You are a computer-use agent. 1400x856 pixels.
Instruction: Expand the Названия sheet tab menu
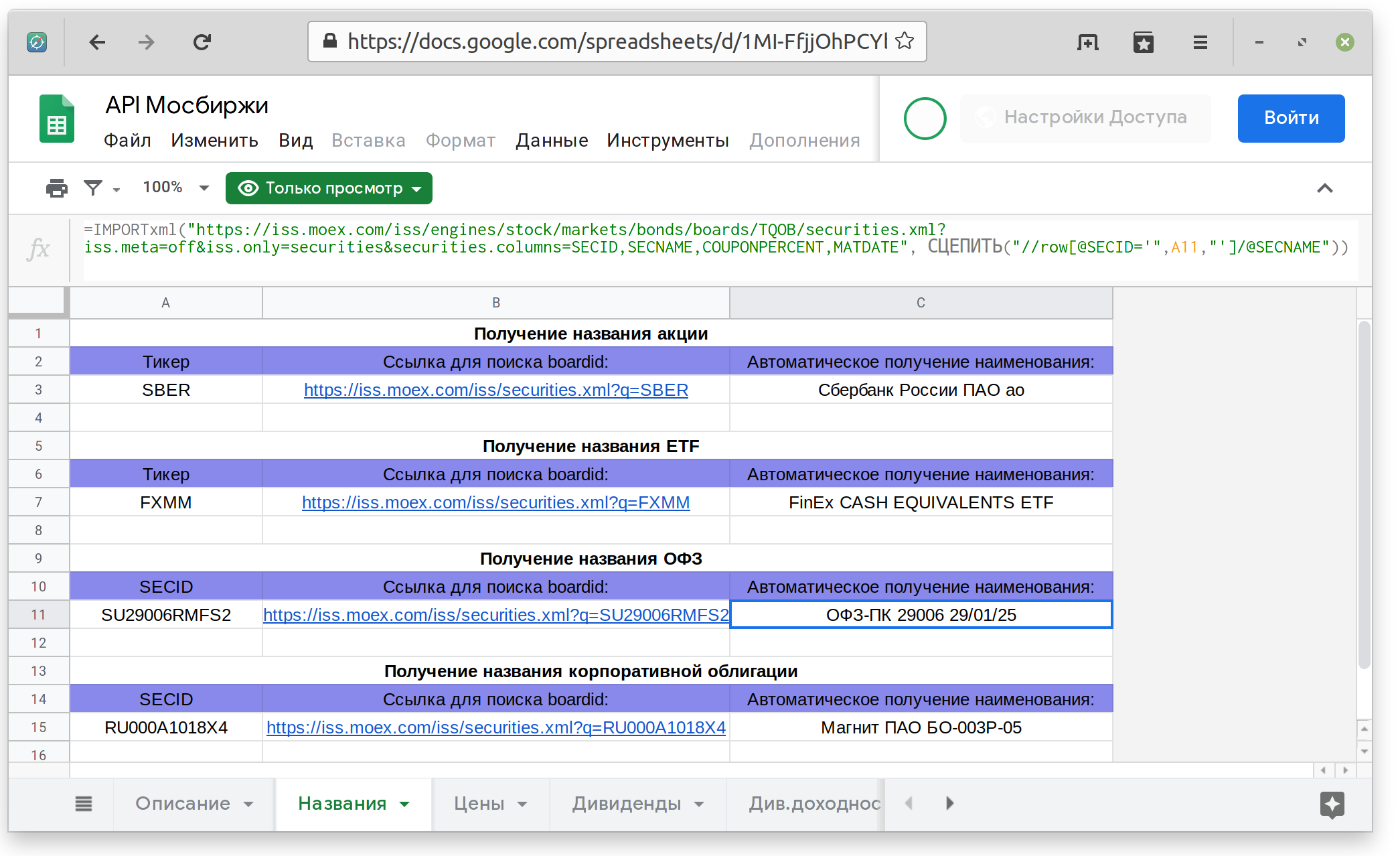(404, 804)
